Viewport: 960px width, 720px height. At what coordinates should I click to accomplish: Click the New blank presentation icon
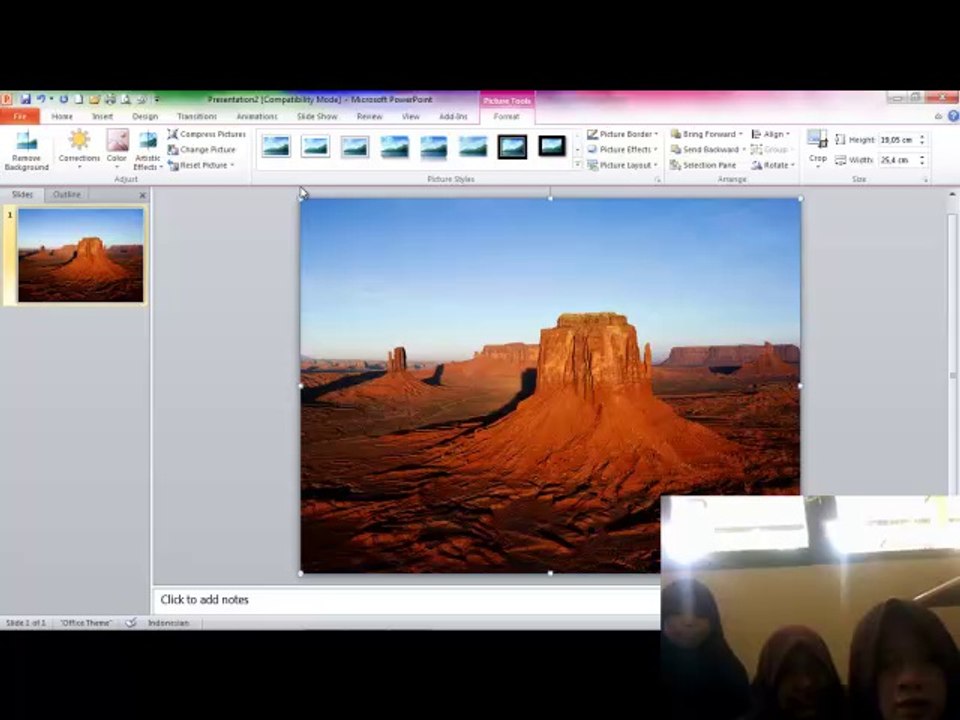[x=78, y=99]
